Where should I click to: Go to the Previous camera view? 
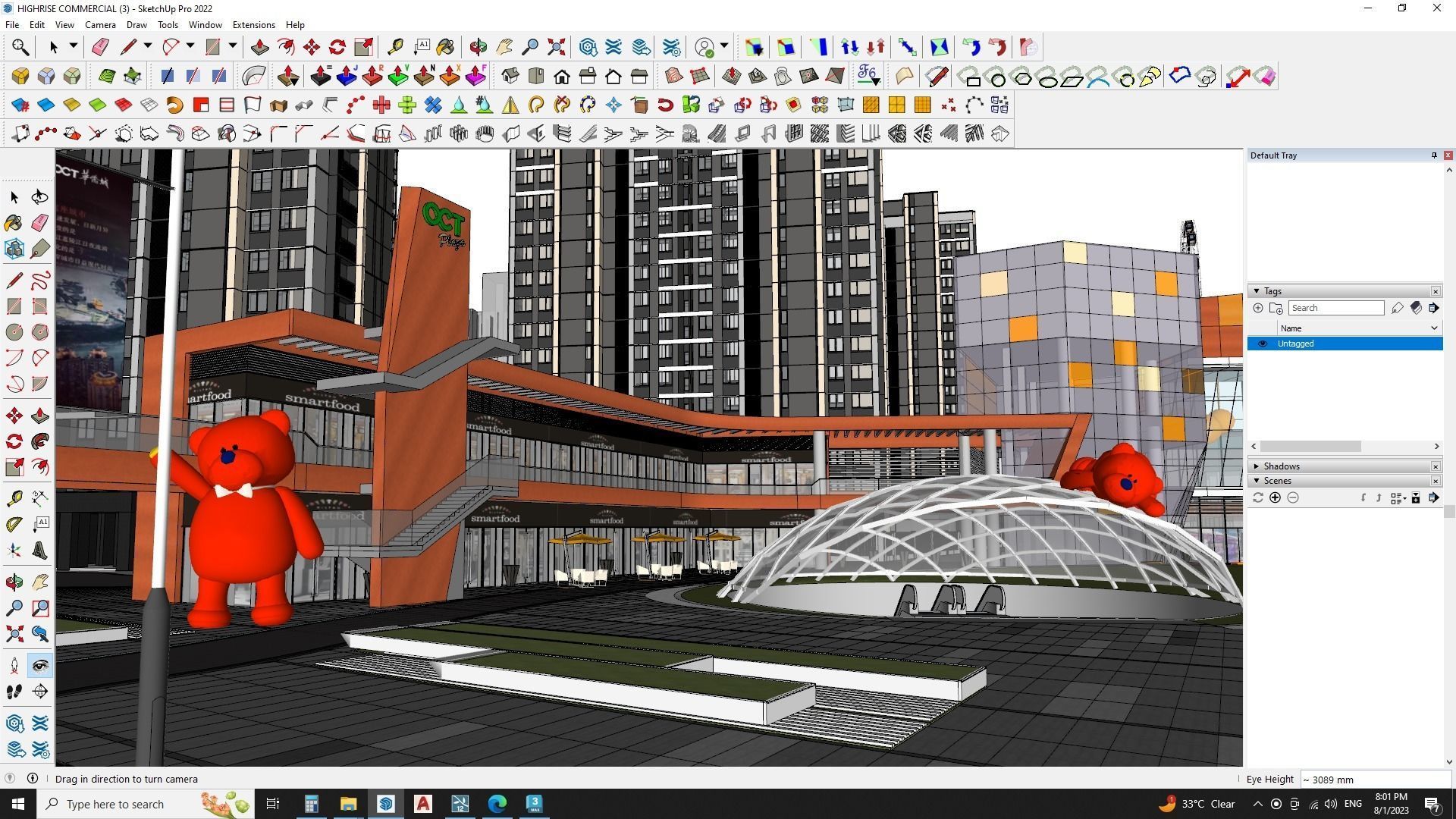39,634
